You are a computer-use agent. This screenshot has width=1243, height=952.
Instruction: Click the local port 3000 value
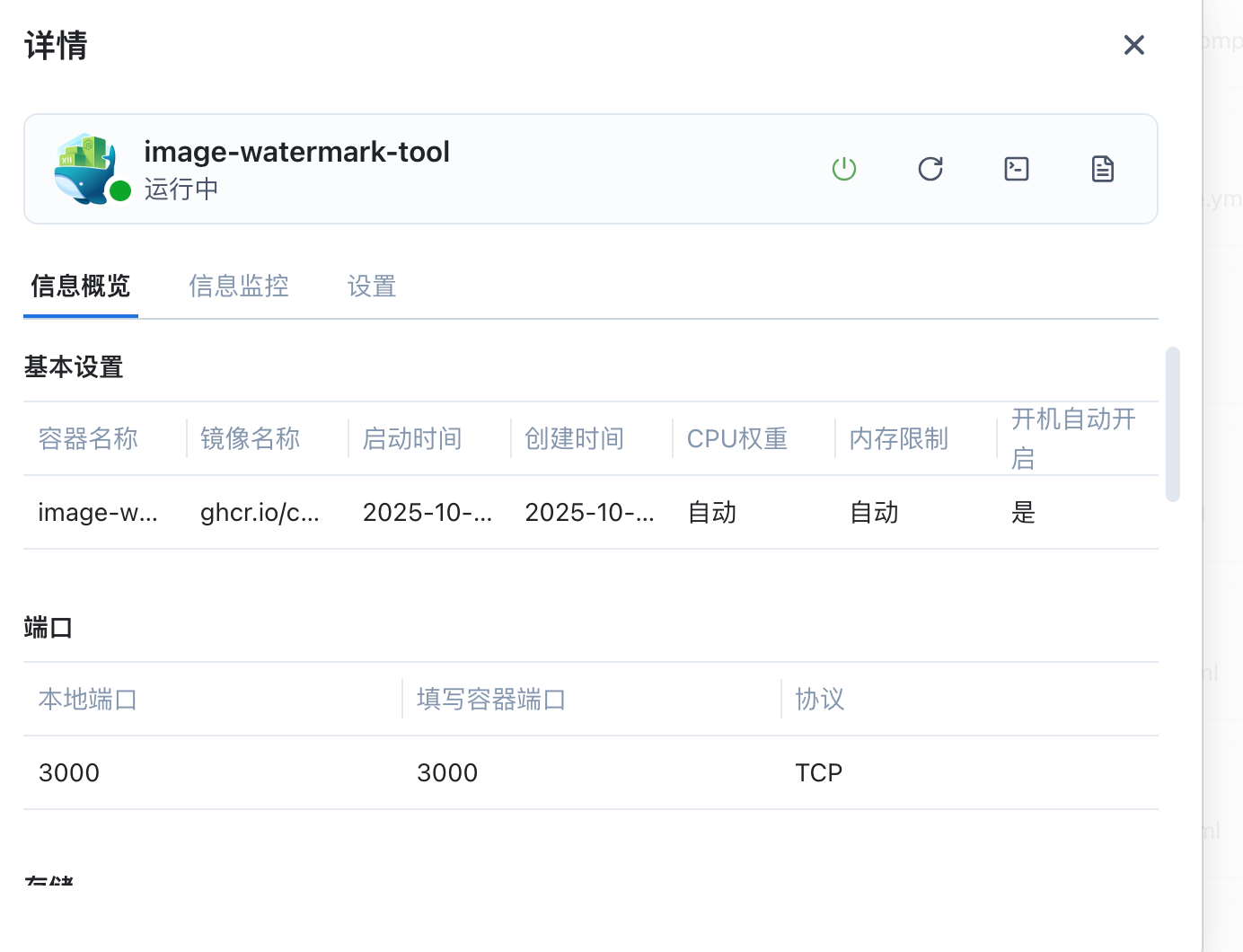[69, 773]
